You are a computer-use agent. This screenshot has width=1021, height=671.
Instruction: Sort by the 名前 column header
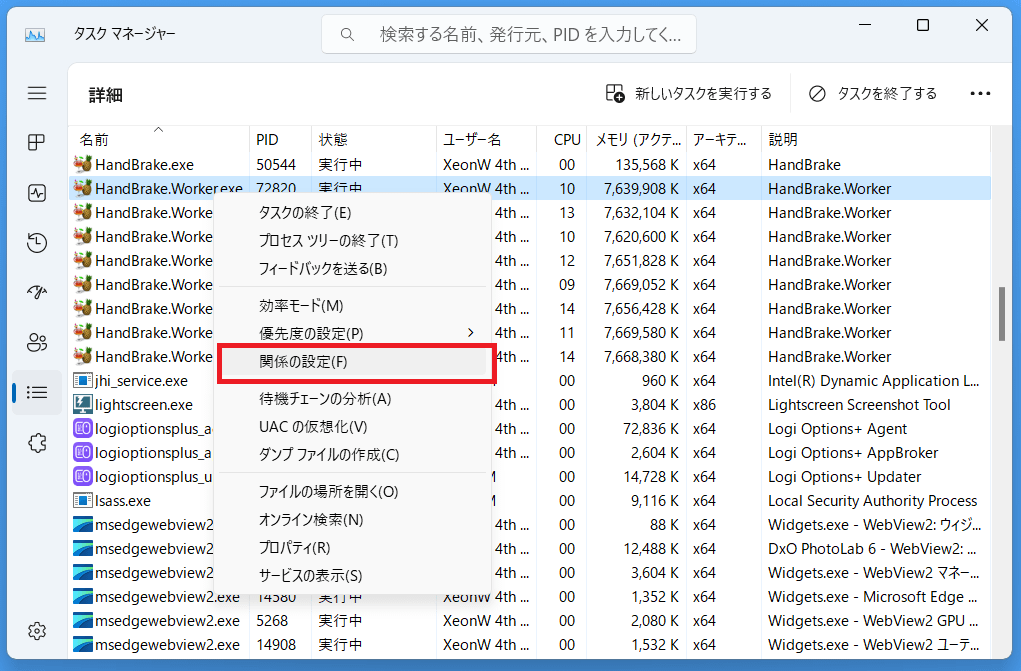(x=159, y=139)
